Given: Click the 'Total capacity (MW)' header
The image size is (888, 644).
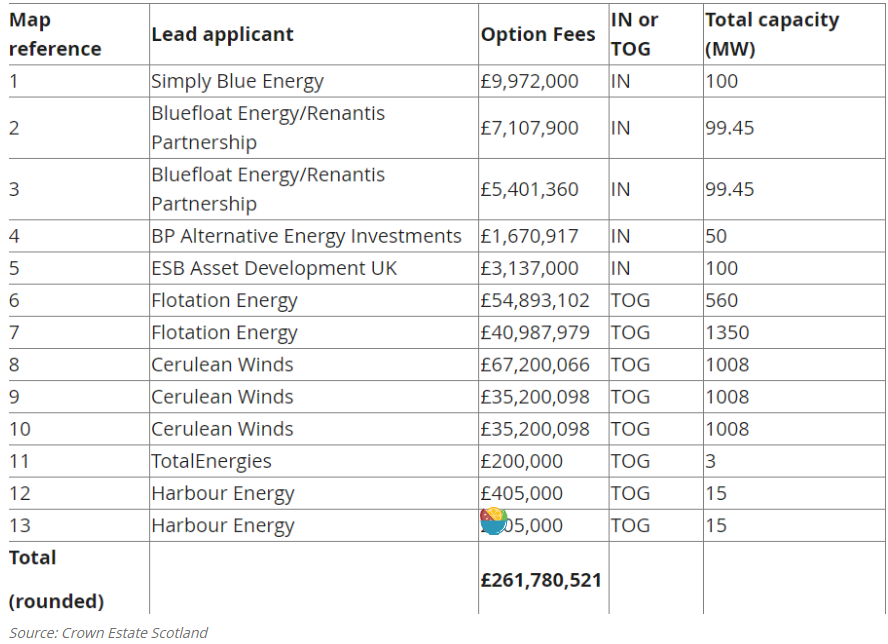Looking at the screenshot, I should [x=771, y=34].
